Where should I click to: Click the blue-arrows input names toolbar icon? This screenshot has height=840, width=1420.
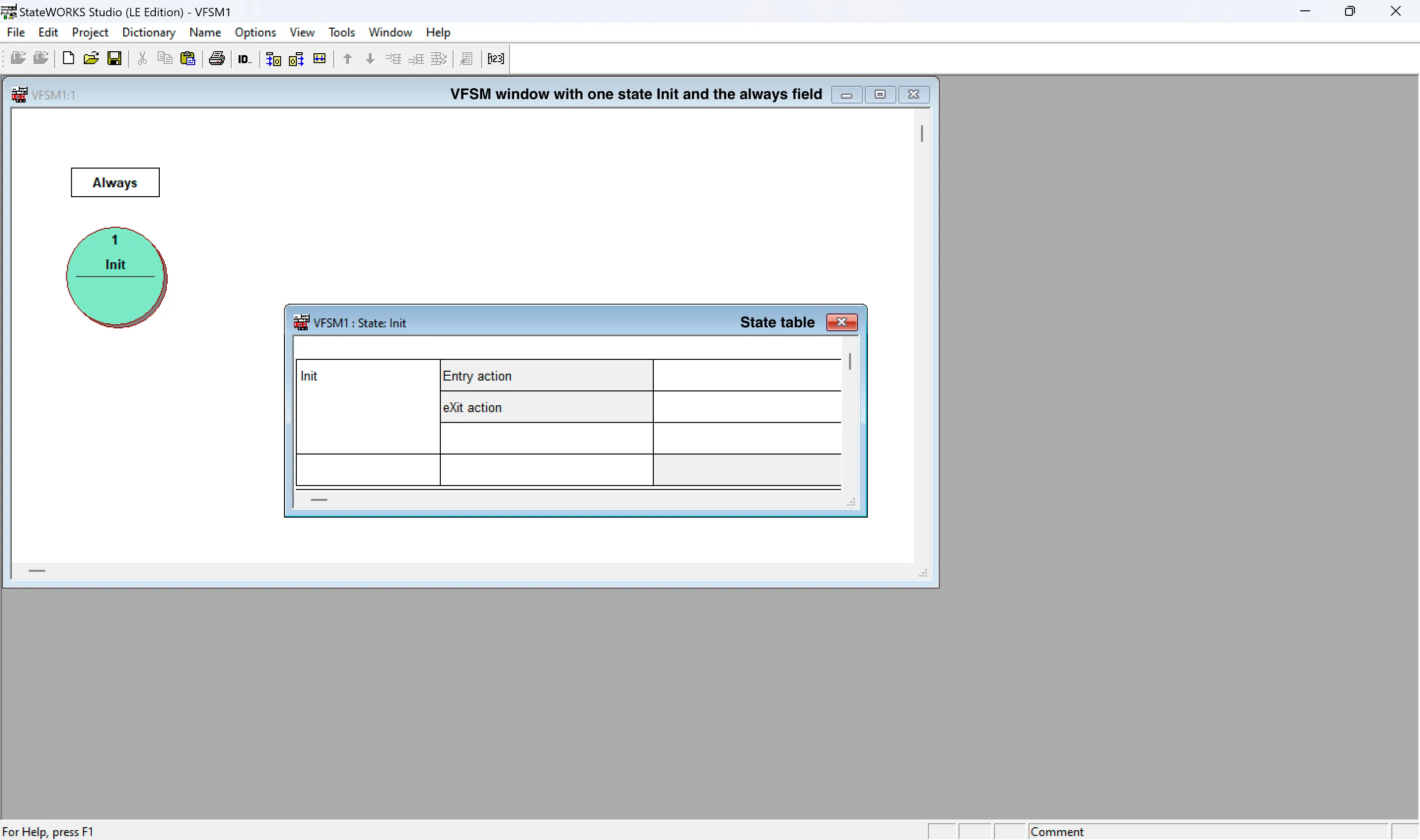point(273,59)
